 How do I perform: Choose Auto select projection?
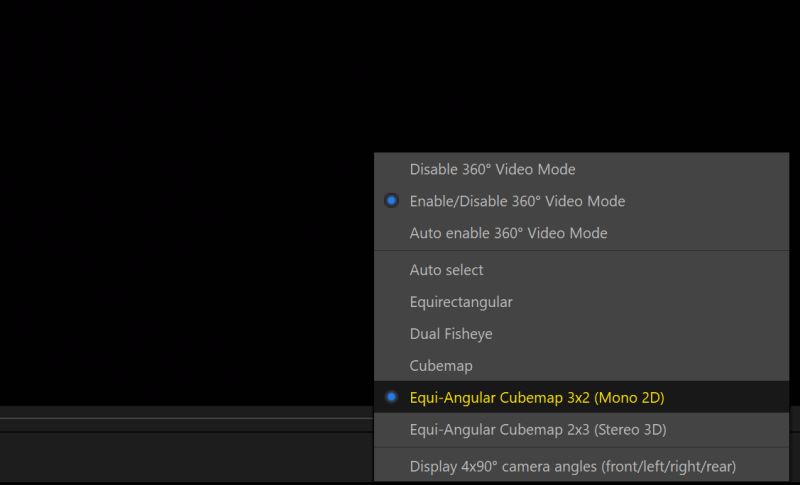(582, 270)
